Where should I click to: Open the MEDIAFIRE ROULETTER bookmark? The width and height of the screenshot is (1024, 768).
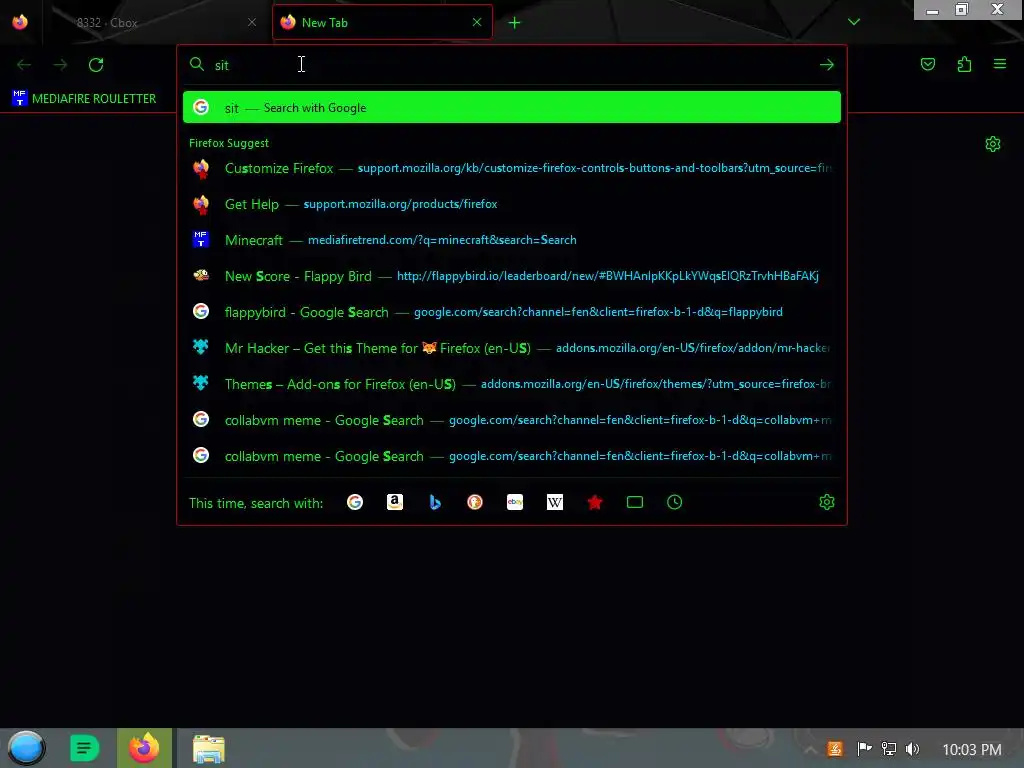pyautogui.click(x=84, y=99)
